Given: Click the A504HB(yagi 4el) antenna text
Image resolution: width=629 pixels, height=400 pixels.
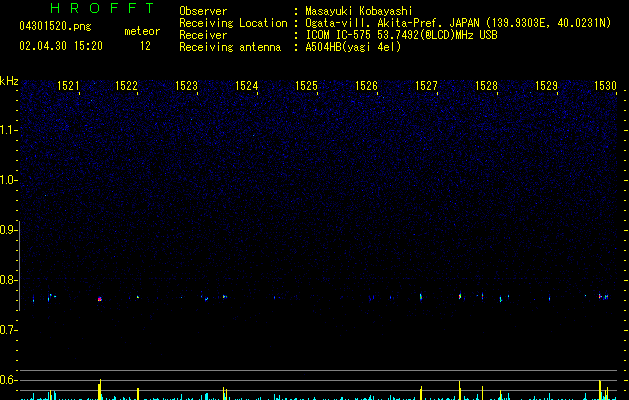Looking at the screenshot, I should [353, 47].
